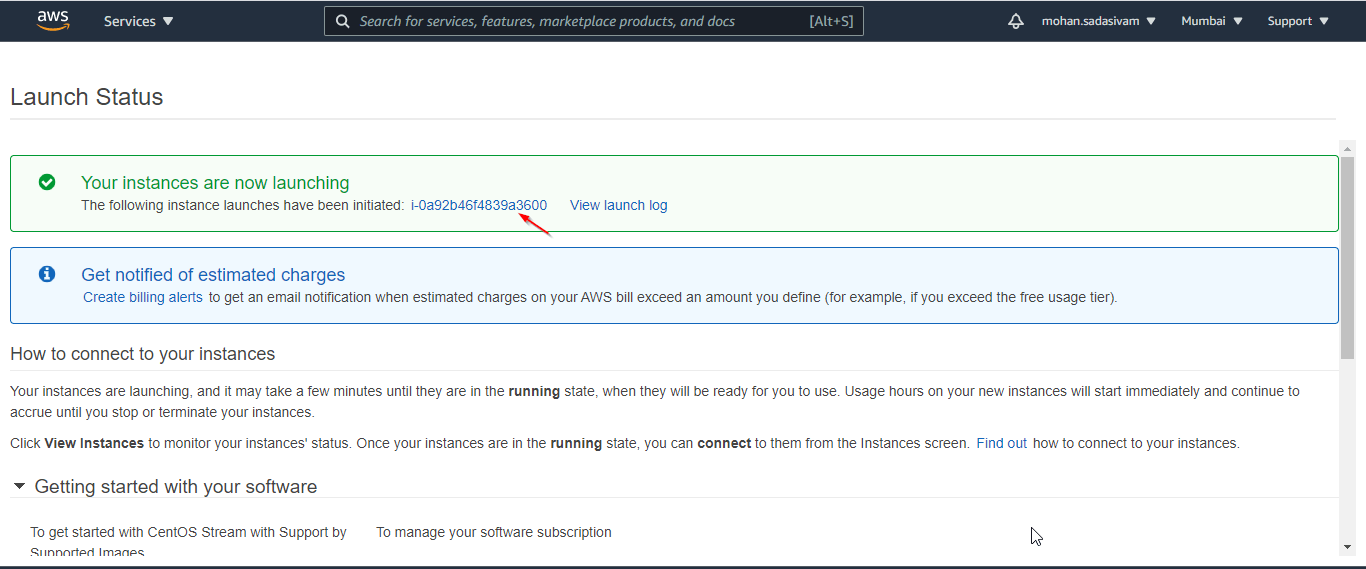The image size is (1366, 569).
Task: Collapse Getting started with your software section
Action: click(x=20, y=487)
